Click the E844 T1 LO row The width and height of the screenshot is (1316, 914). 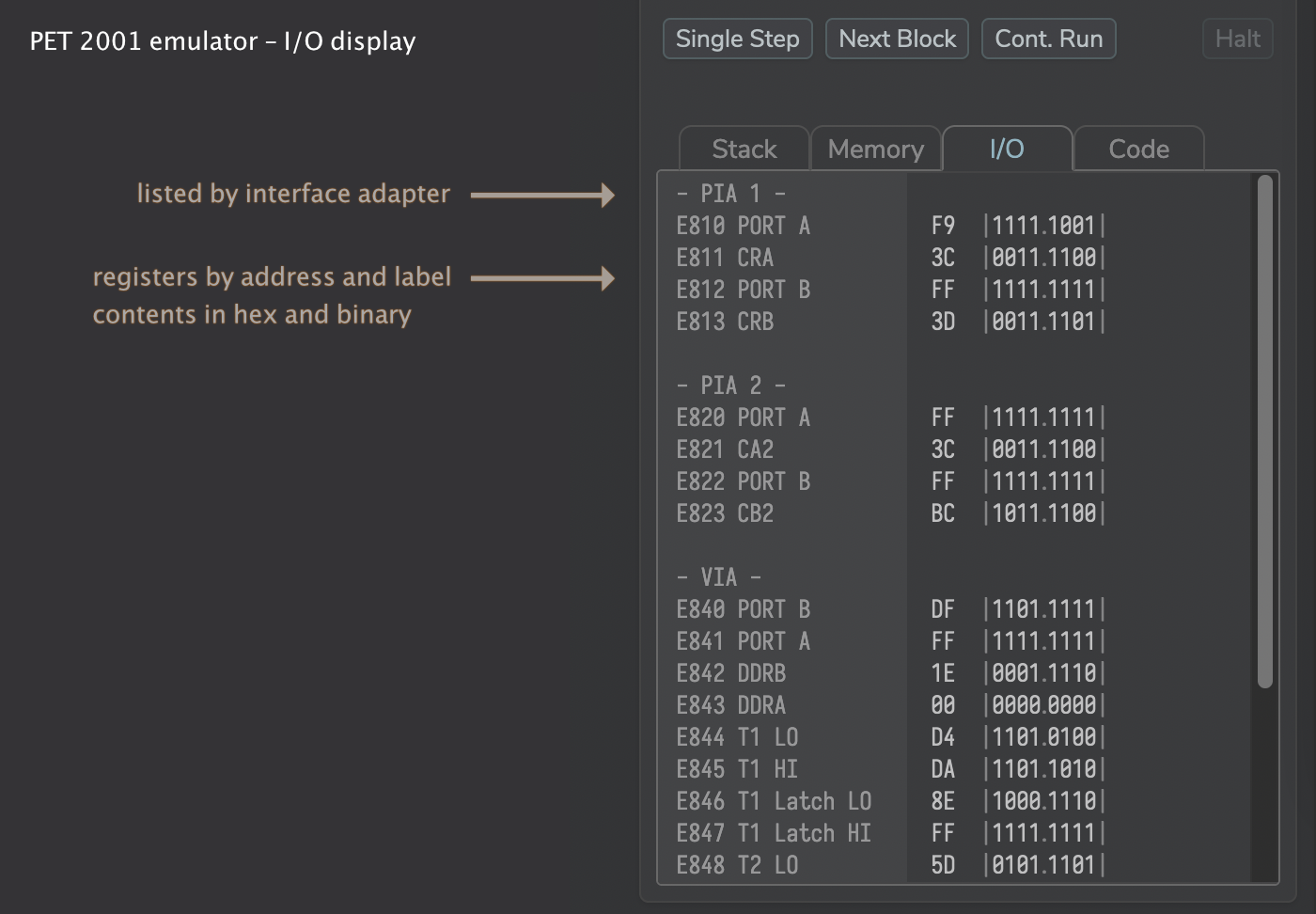(956, 737)
